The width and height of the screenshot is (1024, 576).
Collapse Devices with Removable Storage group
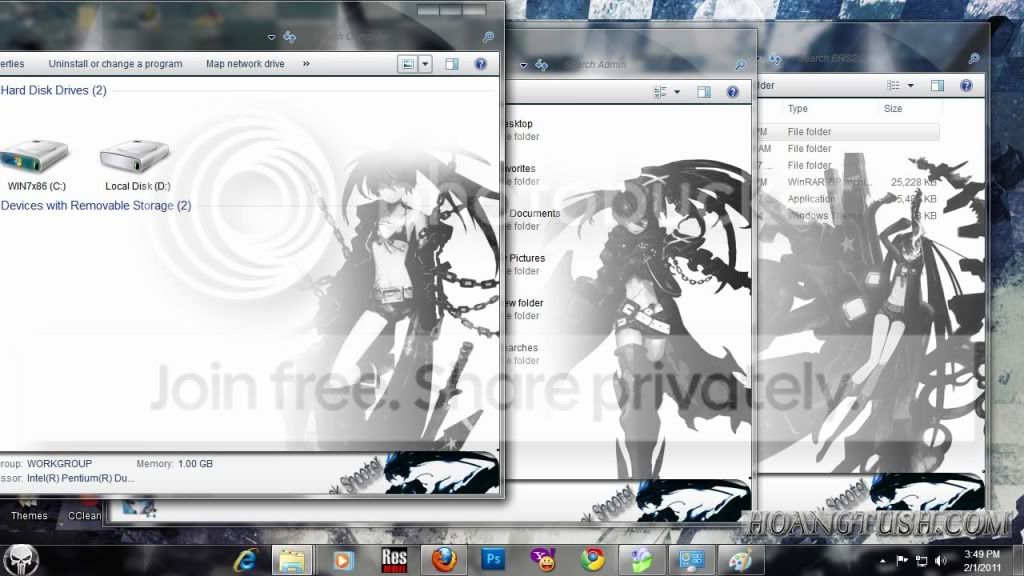tap(96, 206)
